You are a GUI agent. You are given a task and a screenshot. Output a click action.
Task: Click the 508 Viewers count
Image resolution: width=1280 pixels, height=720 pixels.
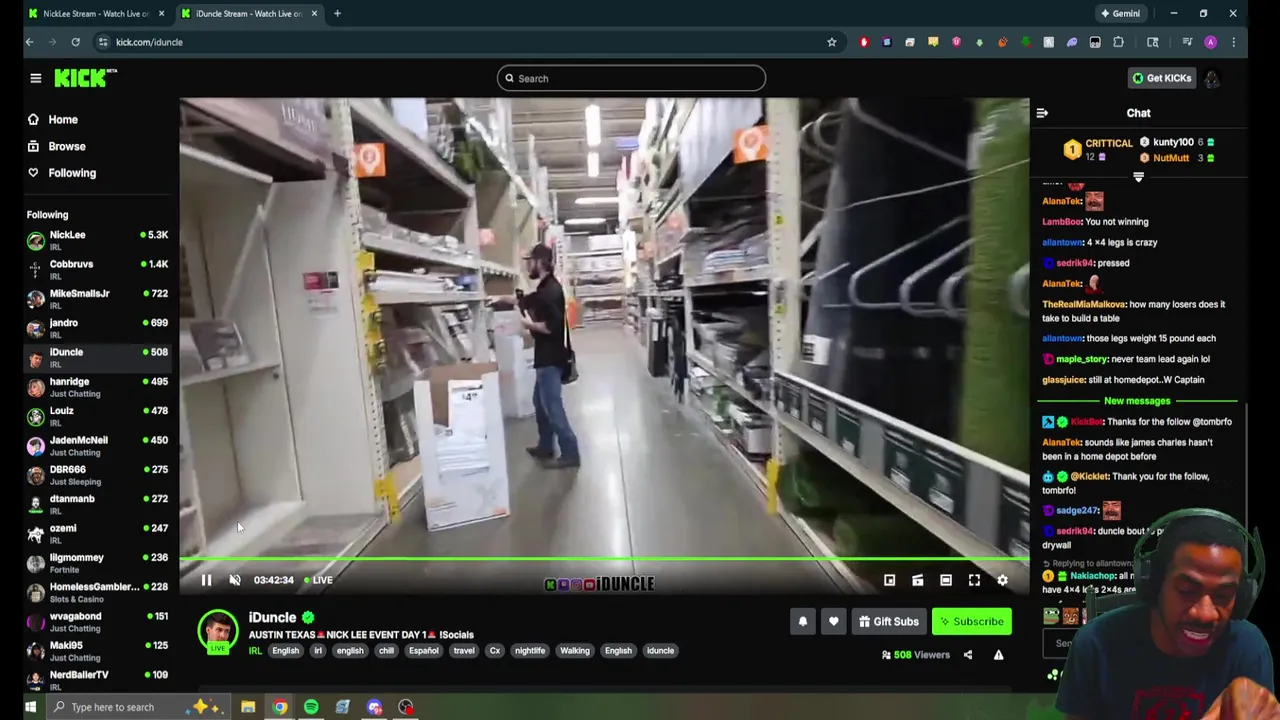pyautogui.click(x=915, y=655)
